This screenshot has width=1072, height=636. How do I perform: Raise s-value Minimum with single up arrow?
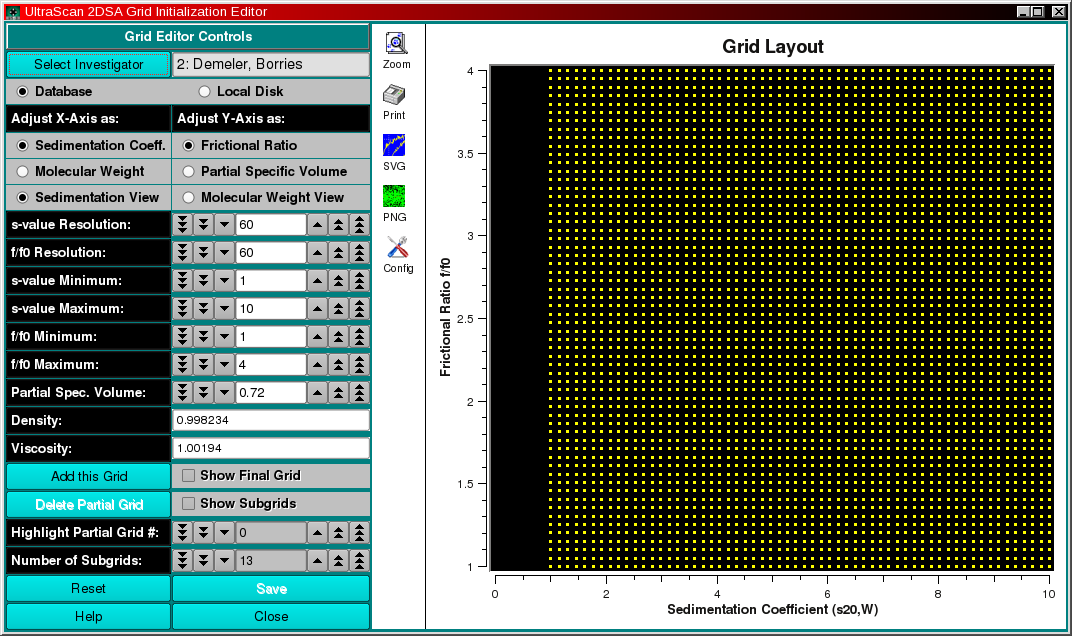click(317, 281)
